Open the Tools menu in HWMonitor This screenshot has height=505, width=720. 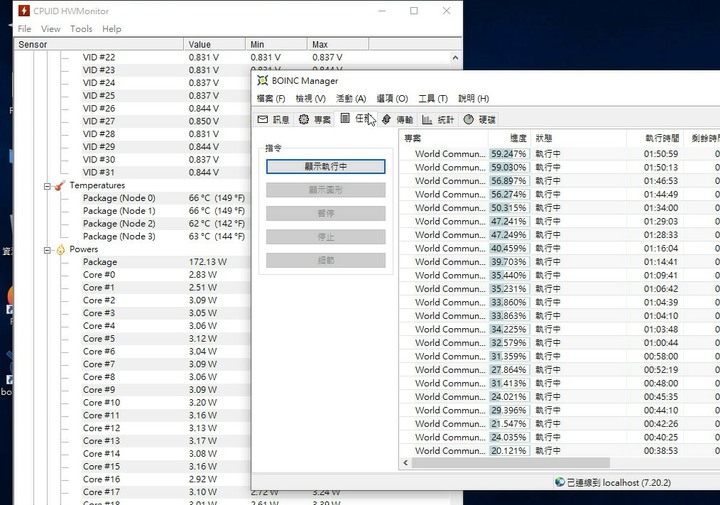coord(81,29)
